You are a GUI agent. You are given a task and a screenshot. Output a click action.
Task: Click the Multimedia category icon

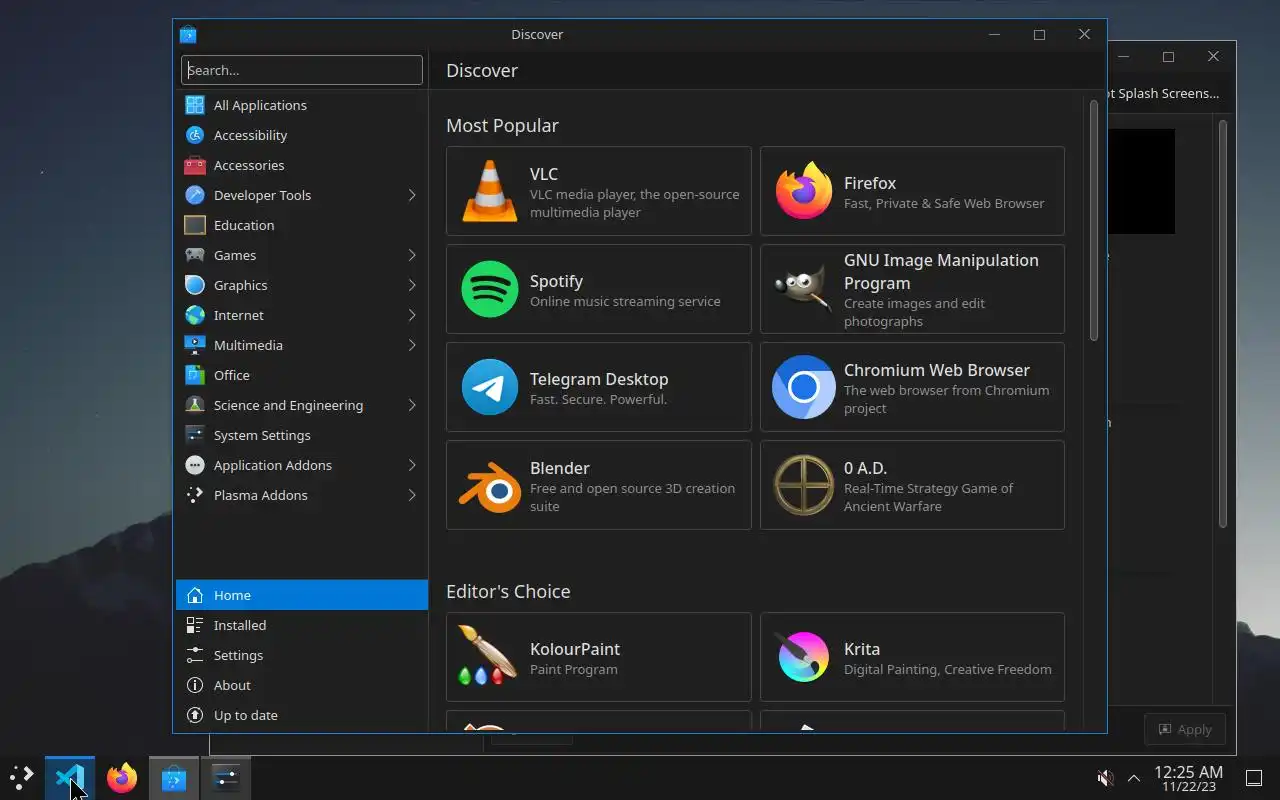click(195, 345)
